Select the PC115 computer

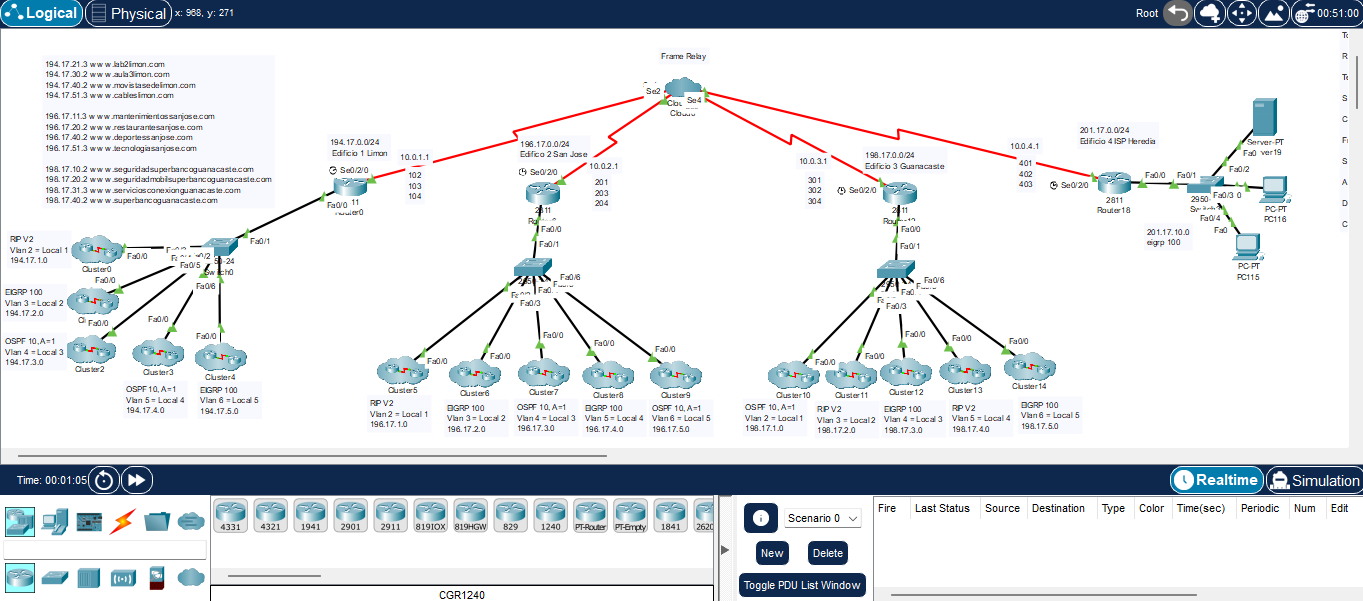click(1247, 245)
